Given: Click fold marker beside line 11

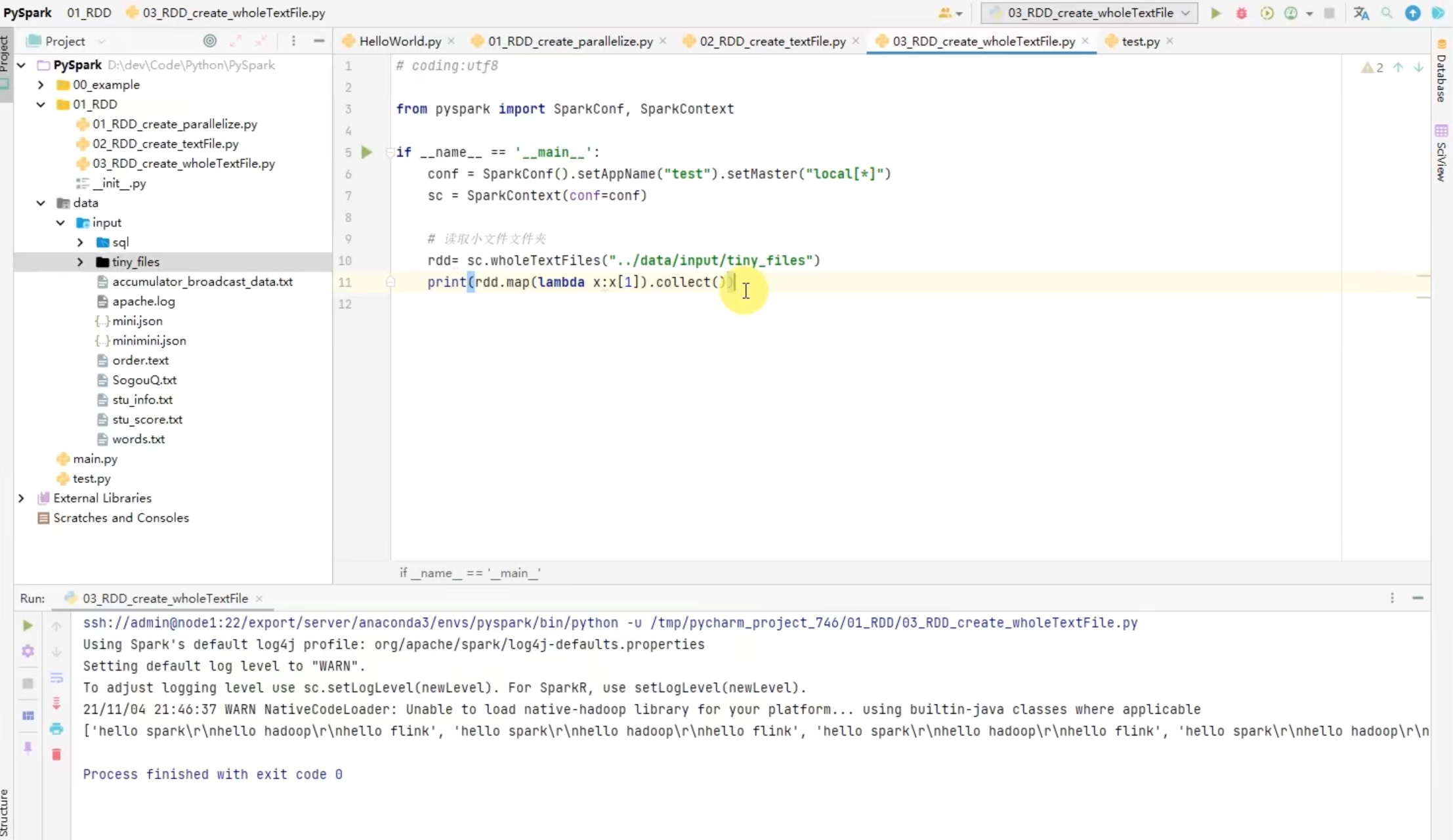Looking at the screenshot, I should [390, 282].
